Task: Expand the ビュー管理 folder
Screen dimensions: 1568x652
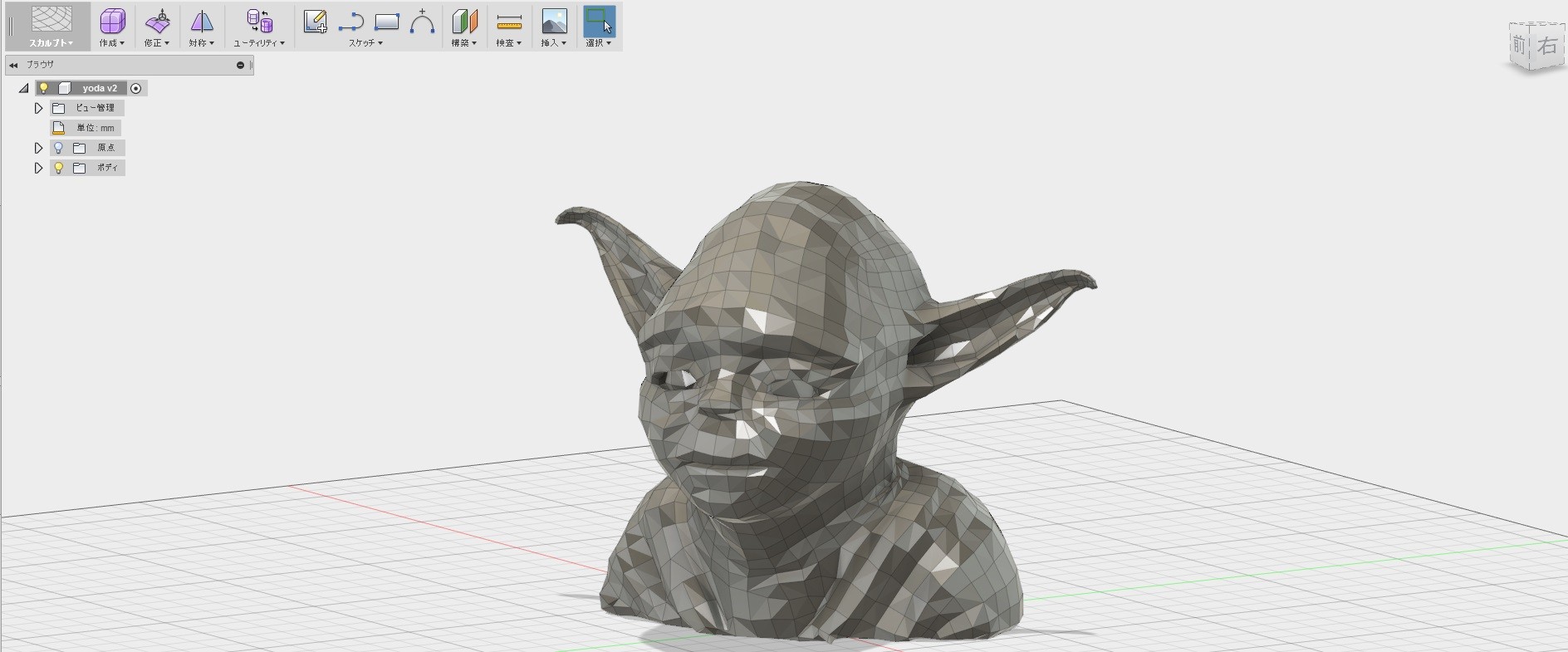Action: tap(38, 108)
